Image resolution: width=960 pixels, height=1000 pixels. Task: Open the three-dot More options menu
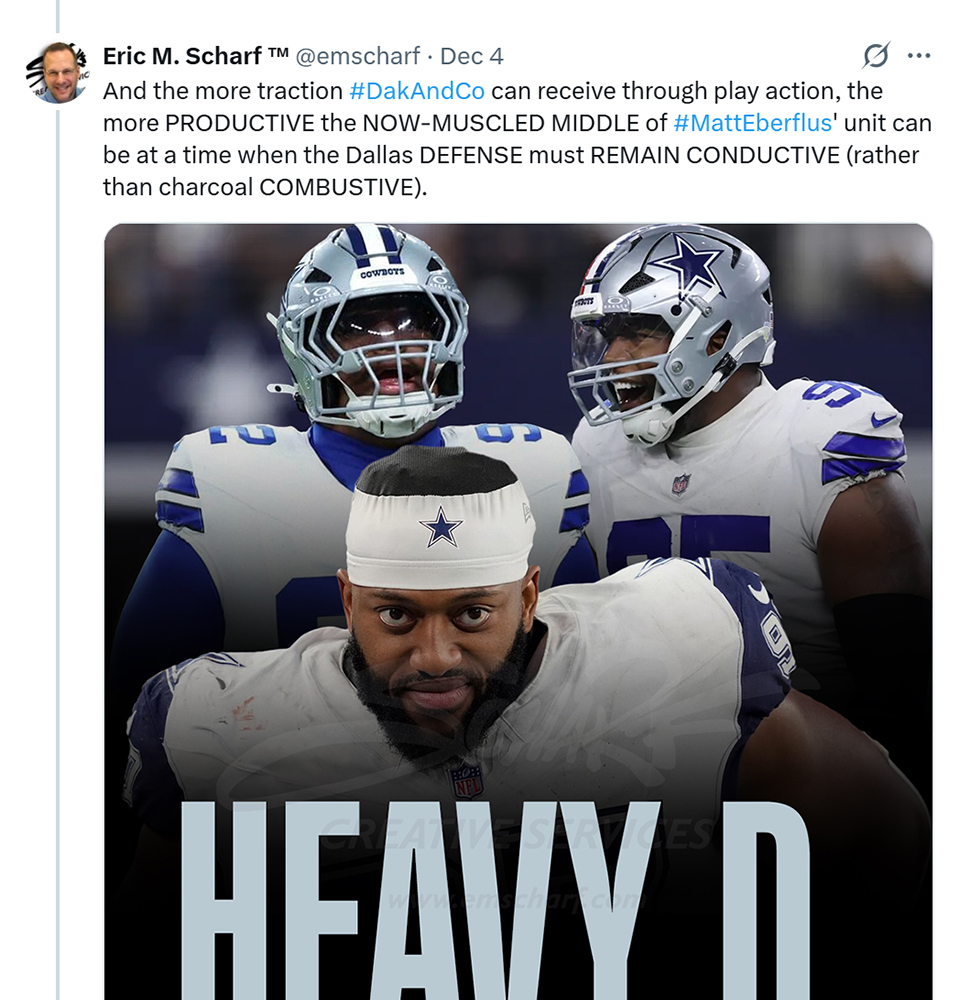(x=918, y=56)
